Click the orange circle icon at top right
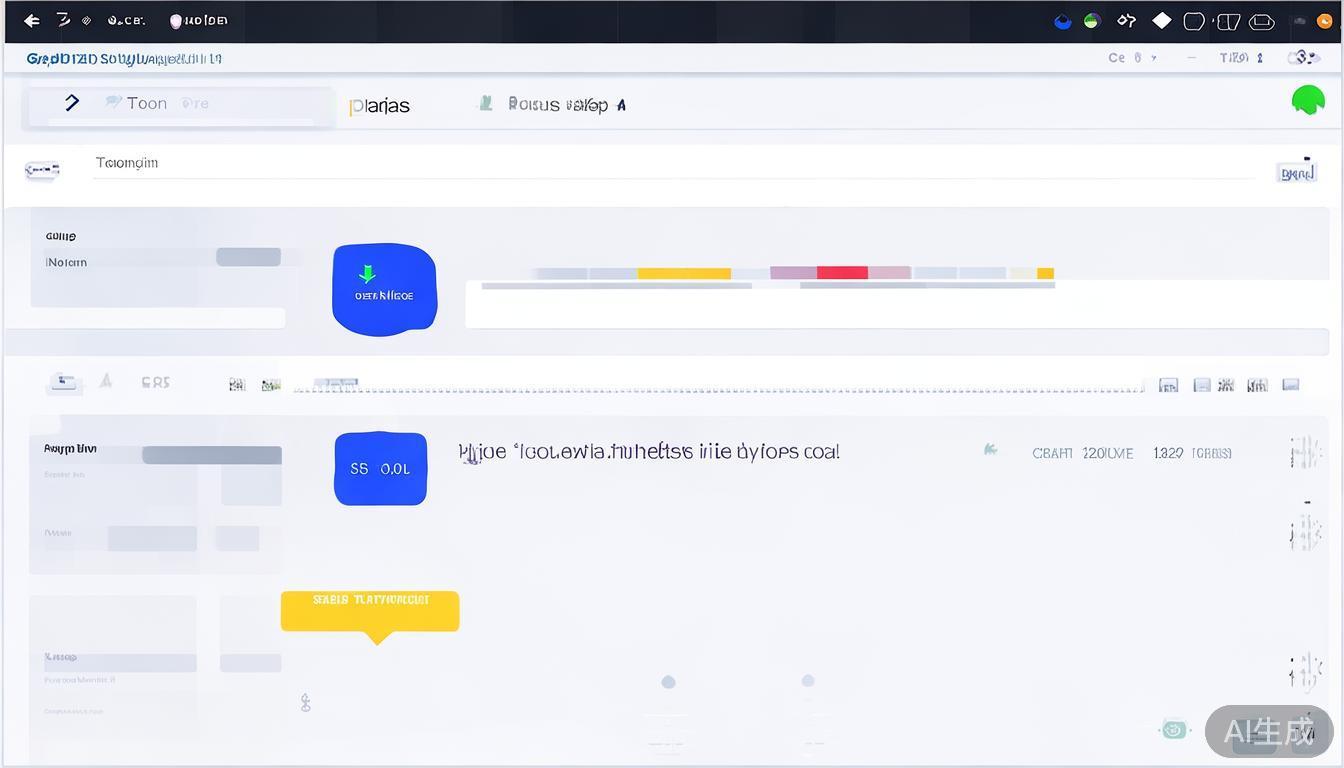Screen dimensions: 1344x768 1324,21
